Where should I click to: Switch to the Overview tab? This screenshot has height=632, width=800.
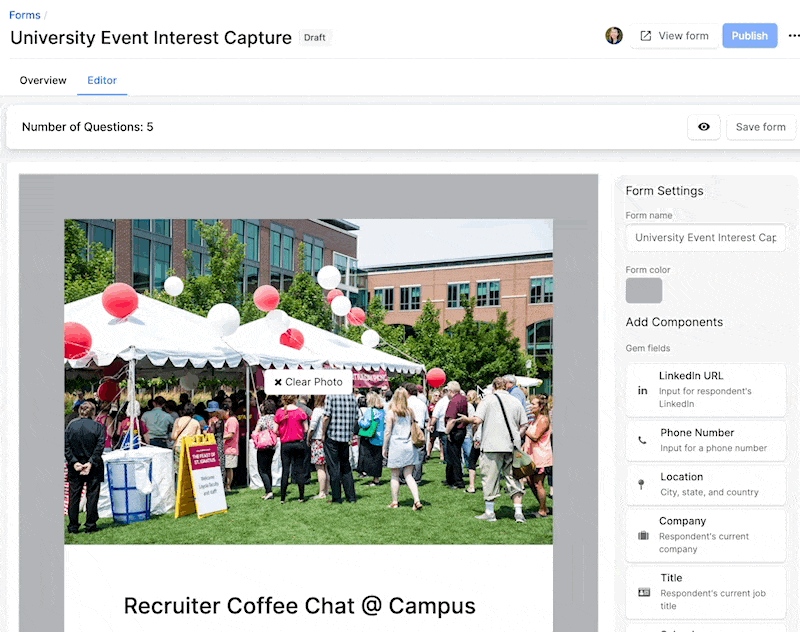click(x=43, y=79)
